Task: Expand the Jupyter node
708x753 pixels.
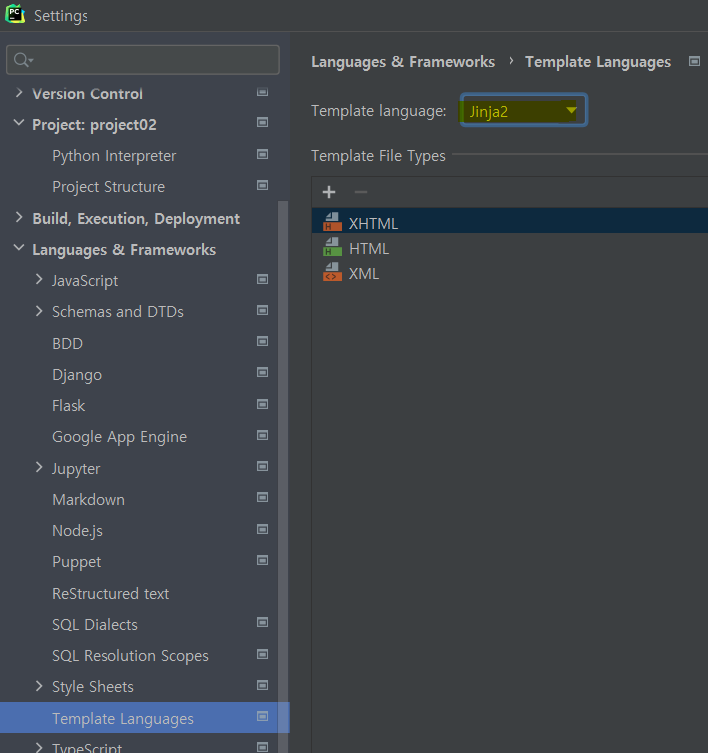Action: pyautogui.click(x=39, y=467)
